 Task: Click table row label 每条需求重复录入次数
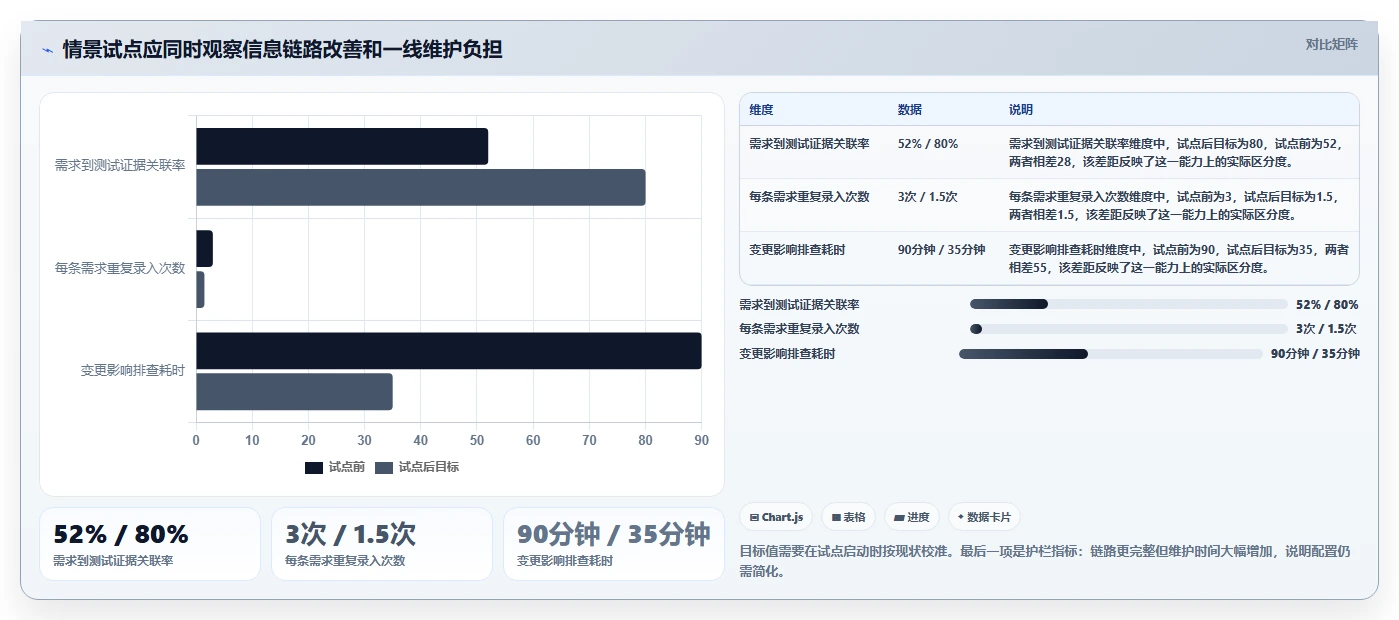[x=809, y=197]
